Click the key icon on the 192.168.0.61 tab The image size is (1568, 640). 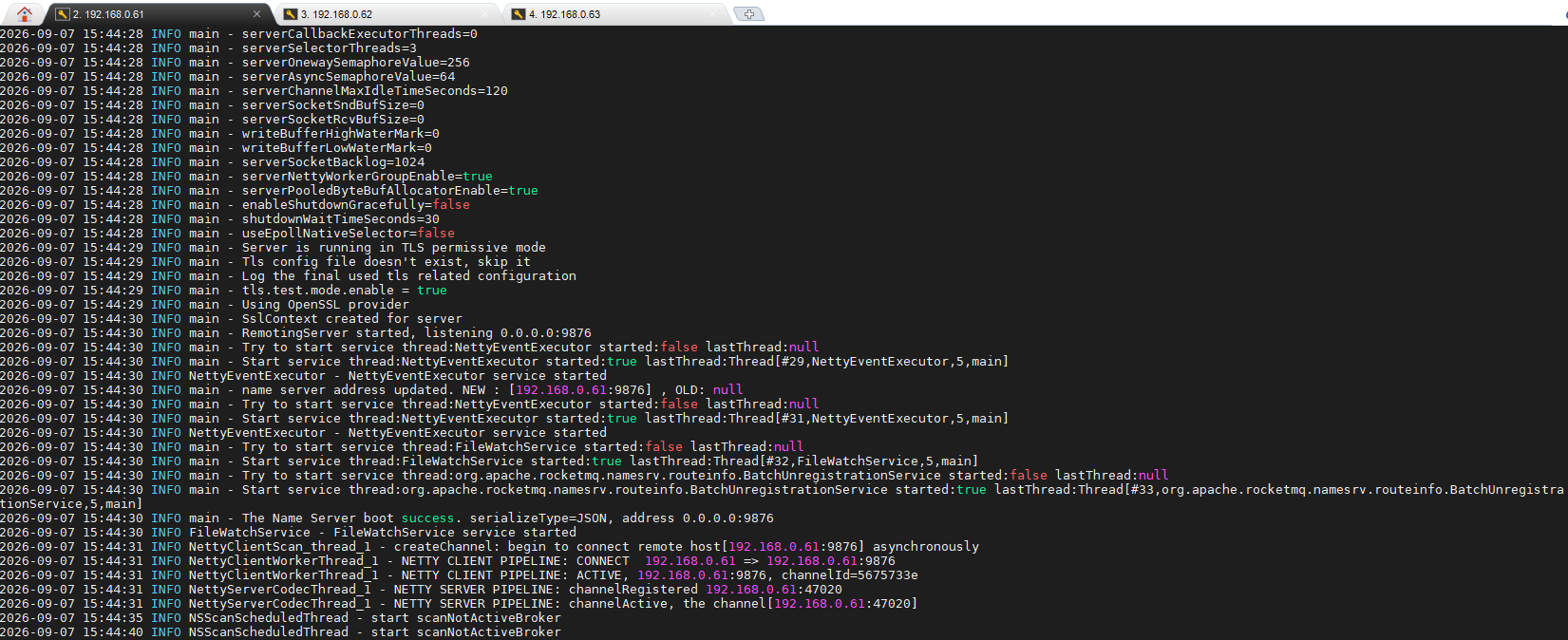point(63,14)
